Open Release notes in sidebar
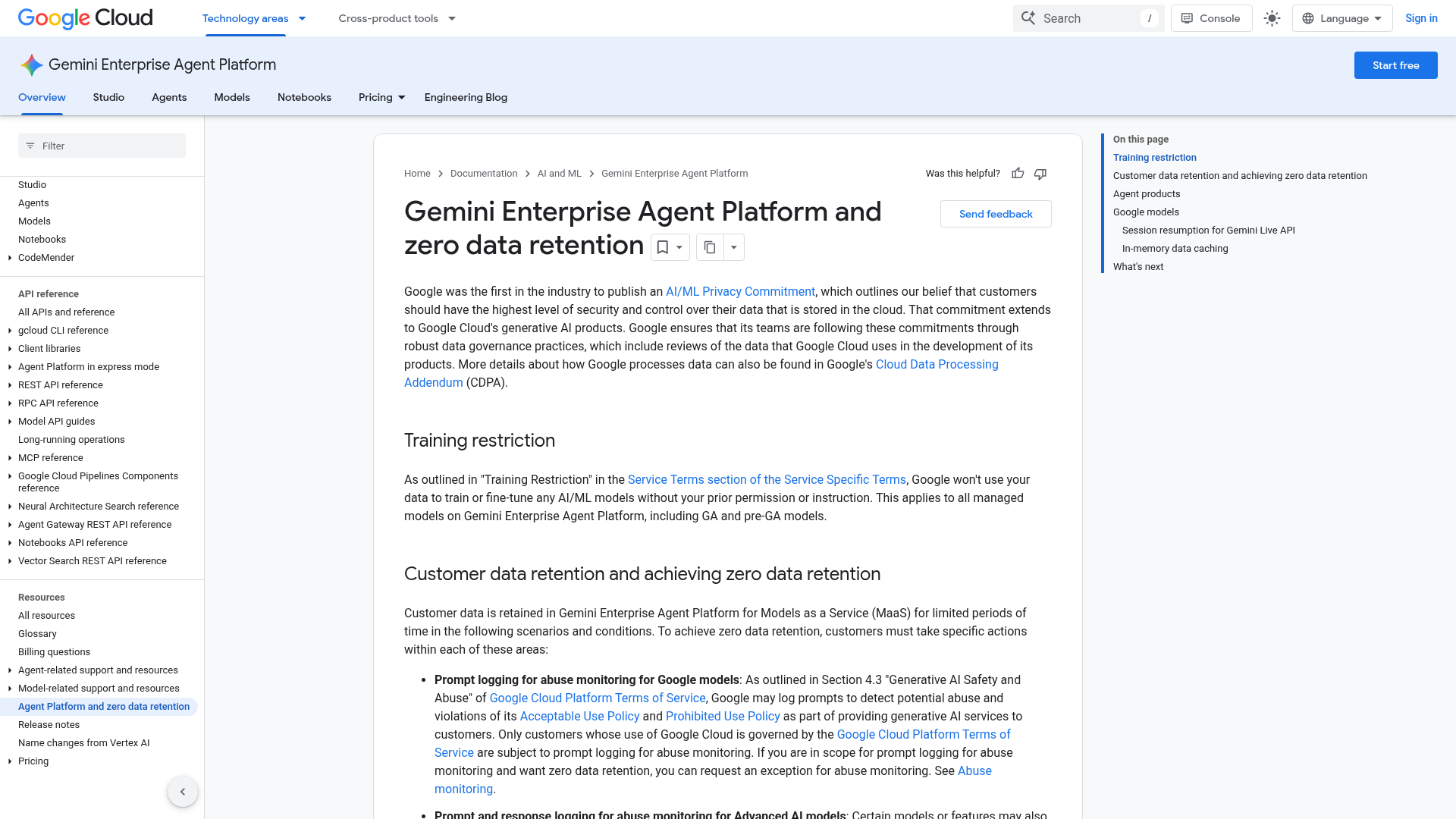 49,725
